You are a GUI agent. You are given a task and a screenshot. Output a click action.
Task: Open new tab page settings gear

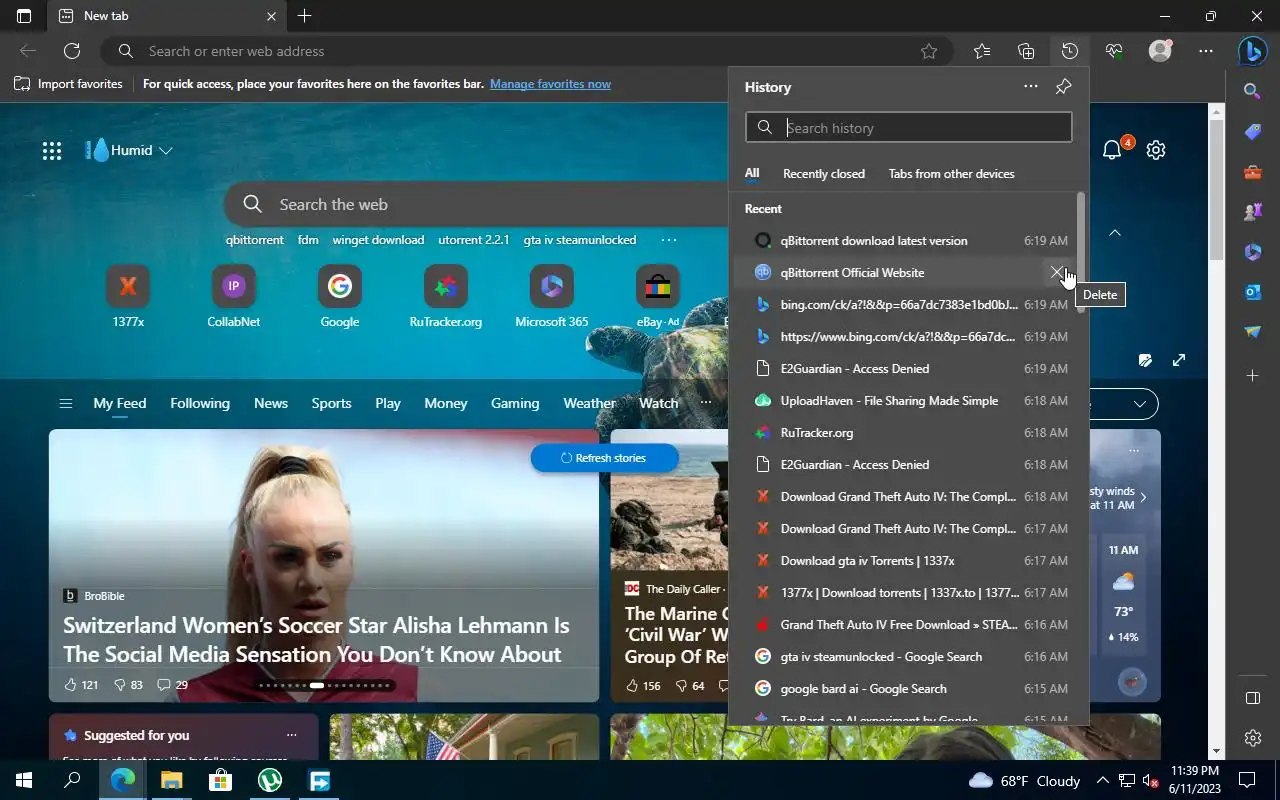[1156, 150]
